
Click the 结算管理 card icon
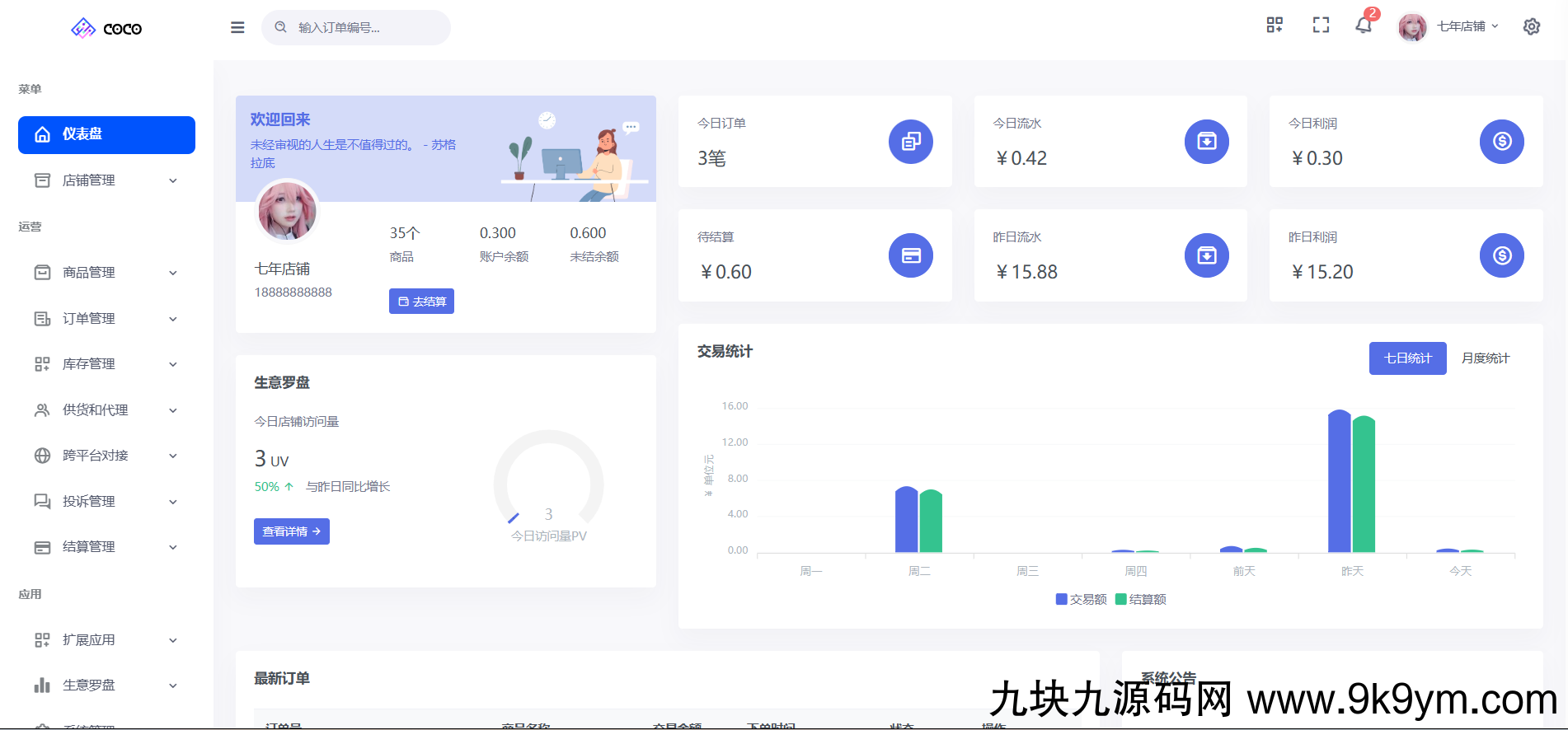[42, 547]
